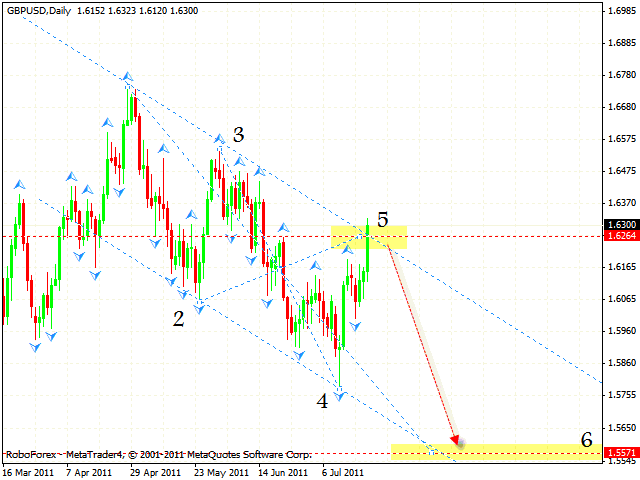The width and height of the screenshot is (640, 480).
Task: Click the 1.6370 price axis value
Action: (622, 203)
